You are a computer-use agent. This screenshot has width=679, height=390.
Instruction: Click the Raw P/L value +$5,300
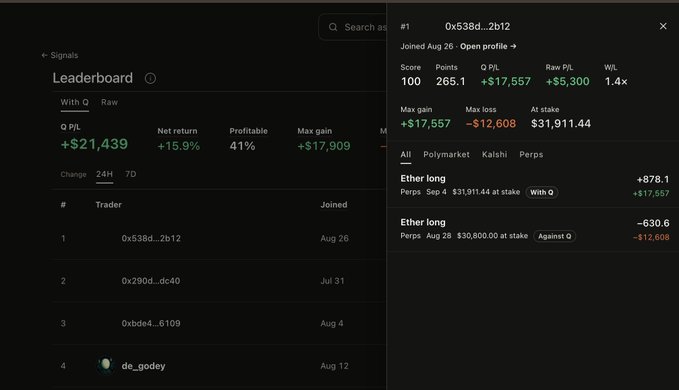[567, 81]
